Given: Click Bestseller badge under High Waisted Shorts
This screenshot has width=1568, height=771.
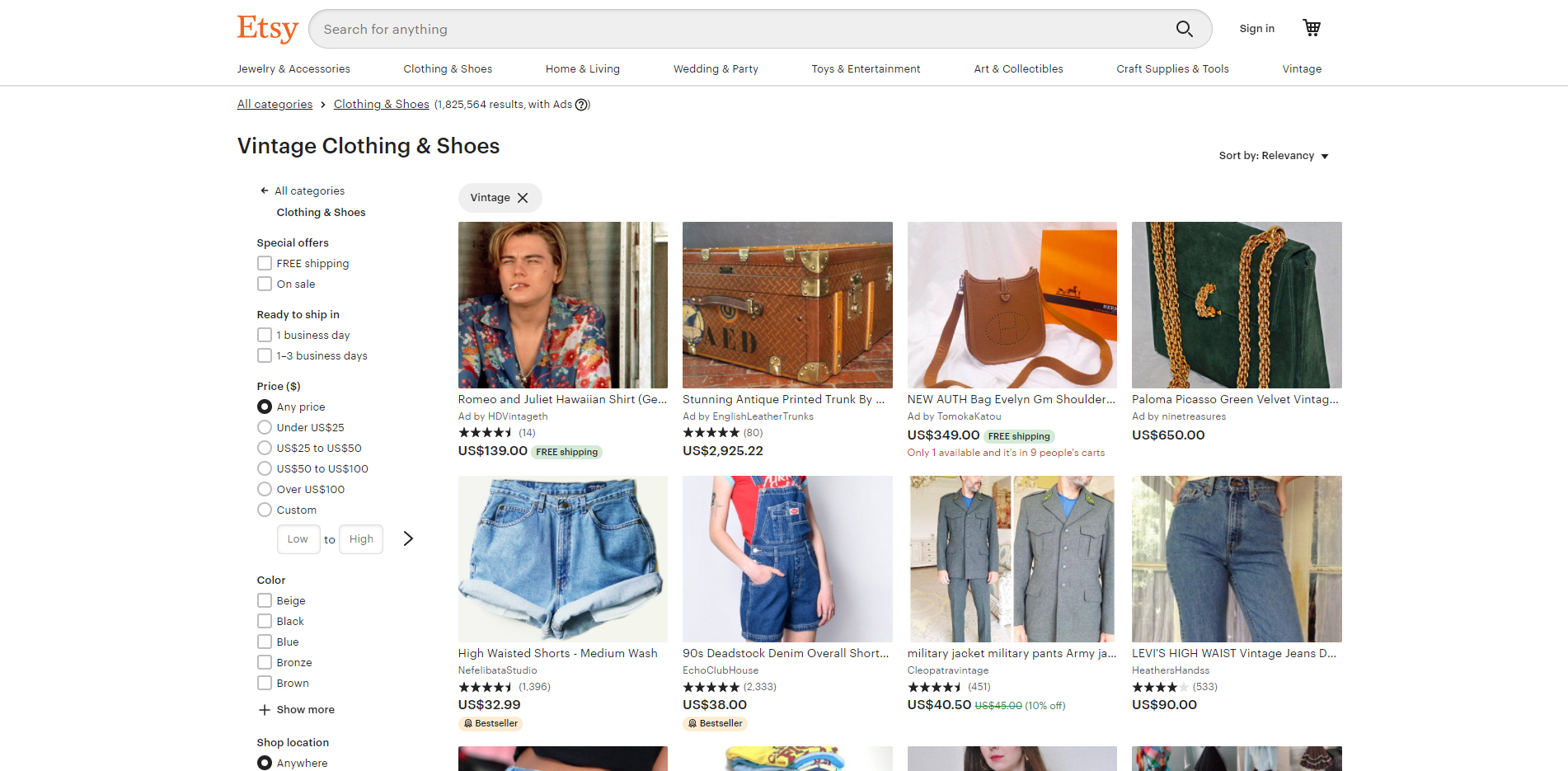Looking at the screenshot, I should pyautogui.click(x=491, y=723).
